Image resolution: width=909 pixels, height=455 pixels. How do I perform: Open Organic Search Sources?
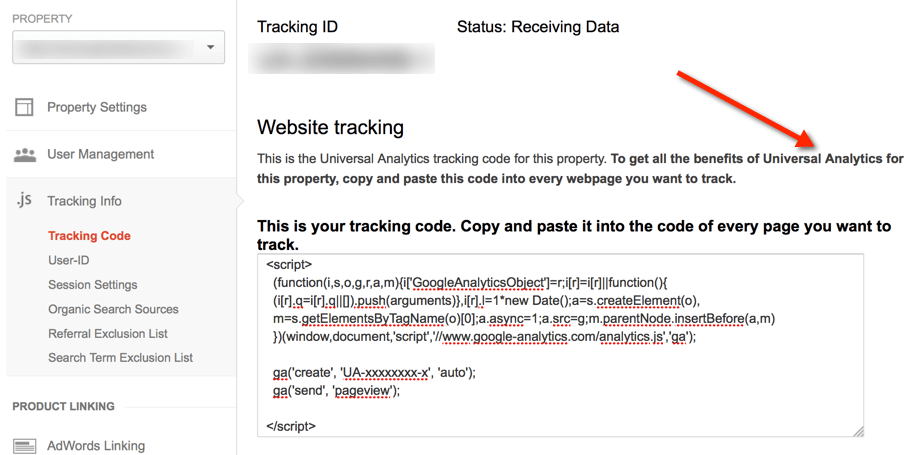[113, 309]
